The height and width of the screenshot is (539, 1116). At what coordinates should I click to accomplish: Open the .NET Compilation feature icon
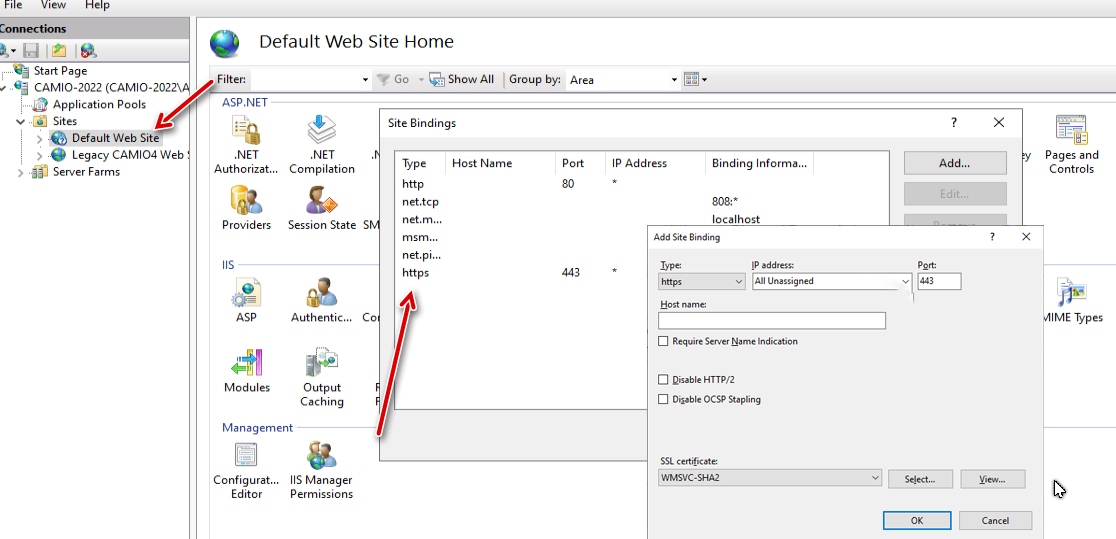(321, 131)
